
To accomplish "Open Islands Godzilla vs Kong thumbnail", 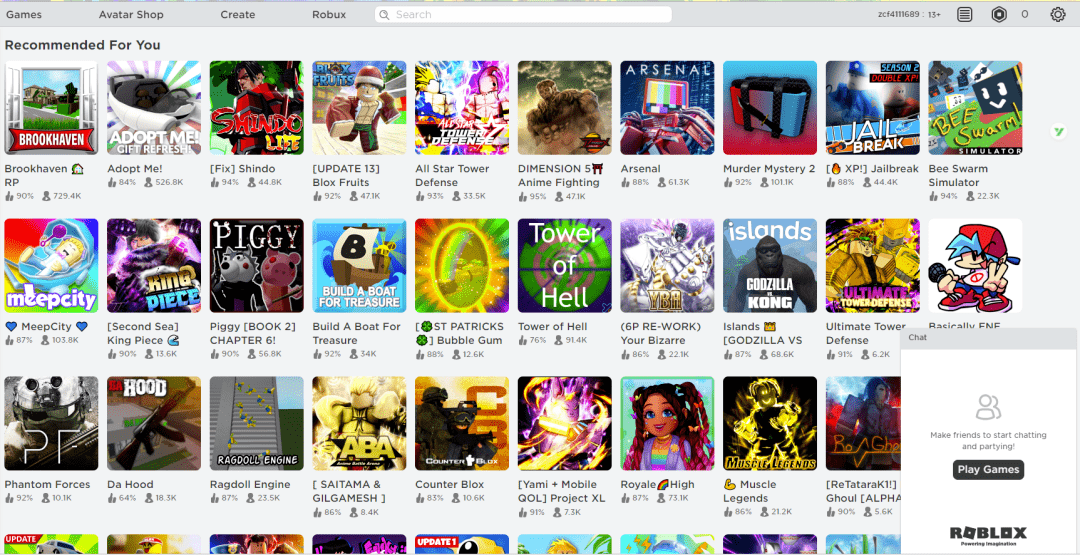I will (770, 266).
